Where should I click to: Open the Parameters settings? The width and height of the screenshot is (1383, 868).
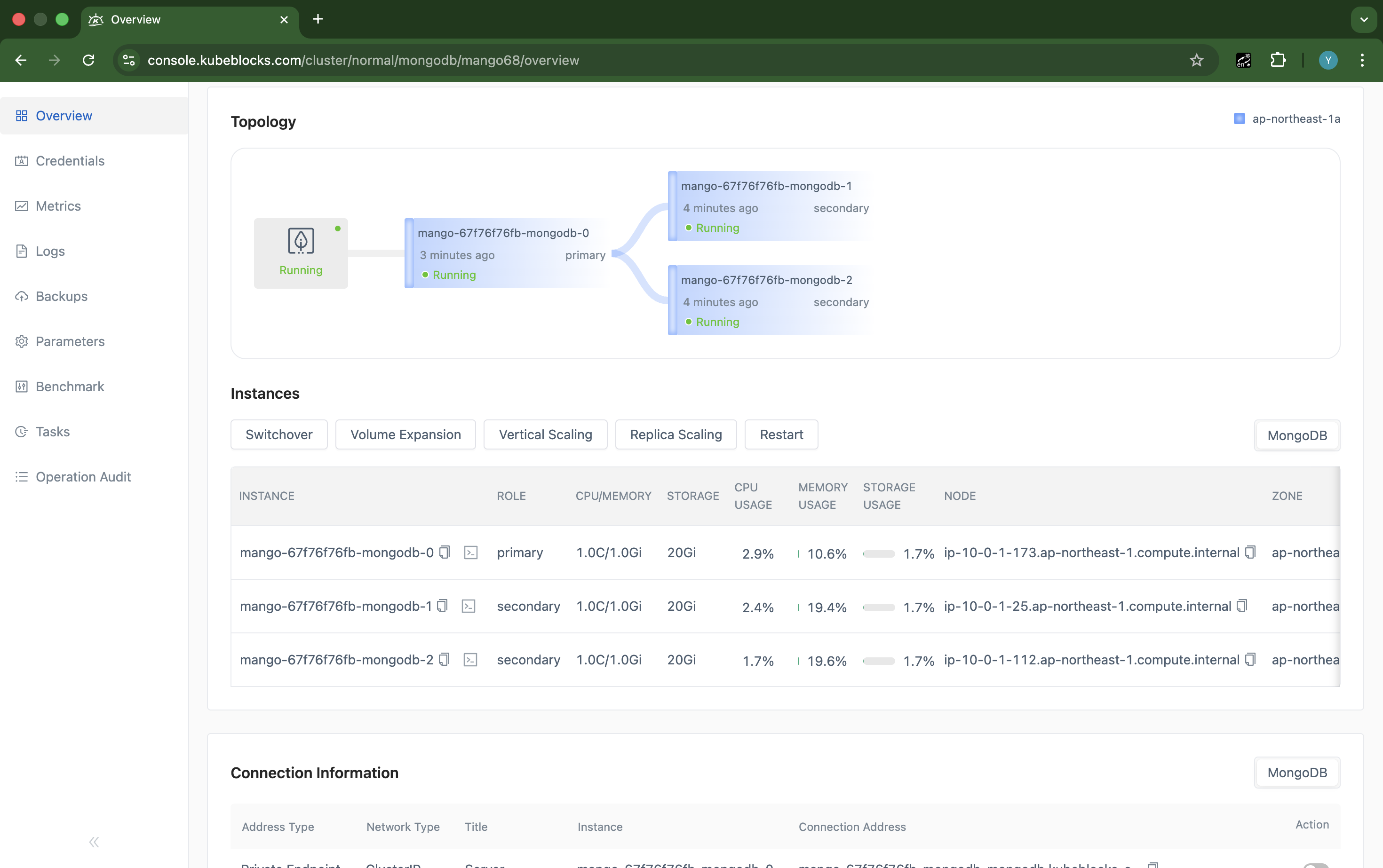pyautogui.click(x=70, y=341)
